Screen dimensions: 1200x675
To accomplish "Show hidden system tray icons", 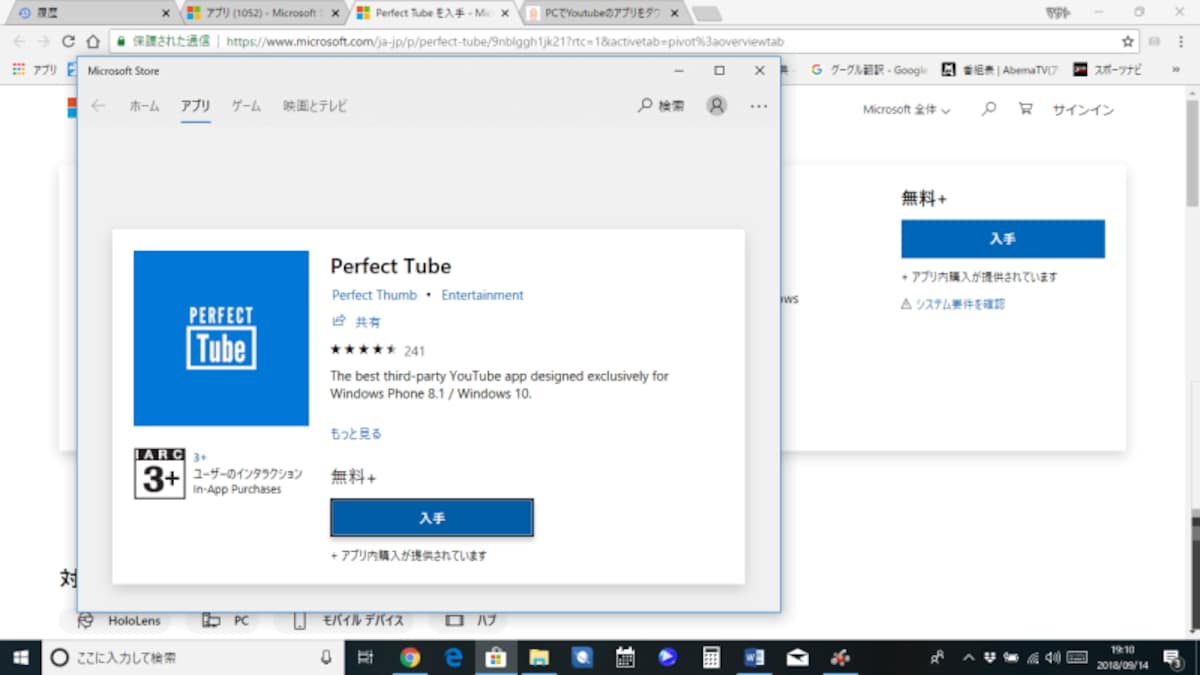I will (x=968, y=658).
